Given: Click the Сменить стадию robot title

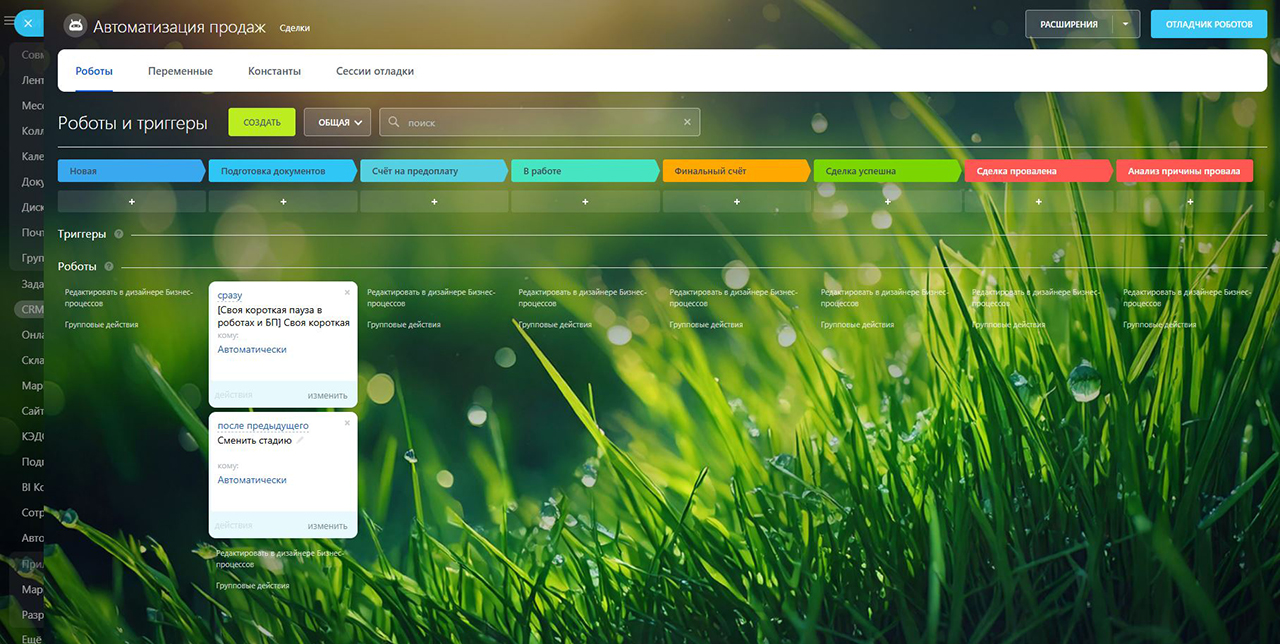Looking at the screenshot, I should tap(254, 440).
